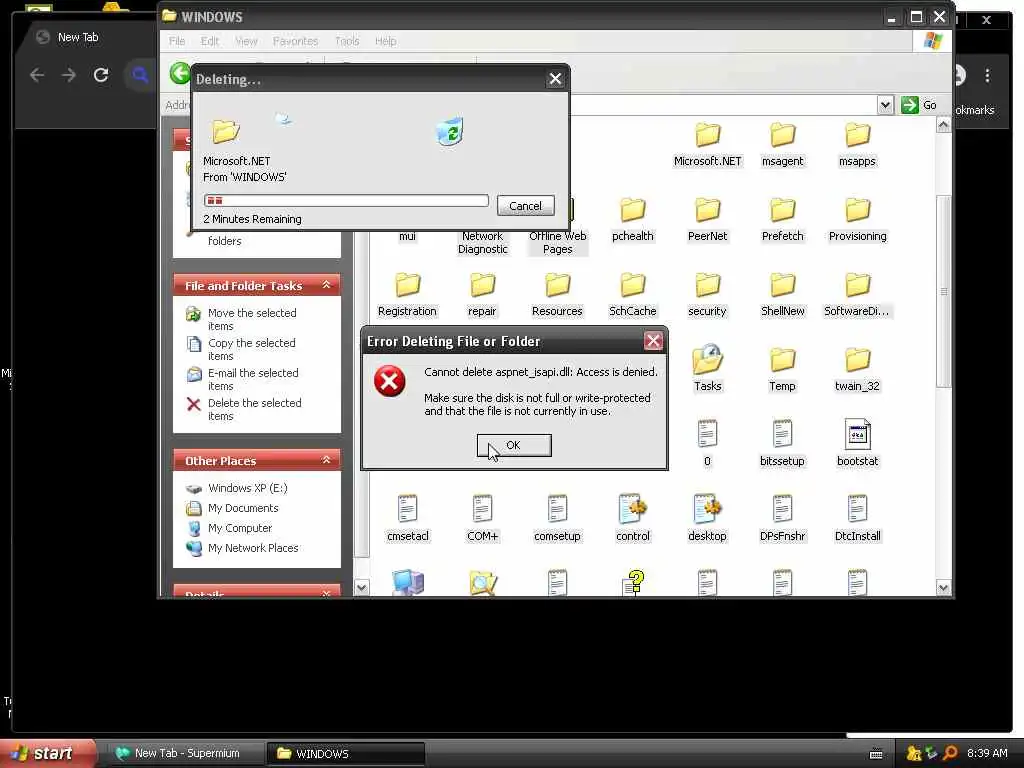Viewport: 1024px width, 768px height.
Task: Select the desktop settings file
Action: pyautogui.click(x=707, y=519)
